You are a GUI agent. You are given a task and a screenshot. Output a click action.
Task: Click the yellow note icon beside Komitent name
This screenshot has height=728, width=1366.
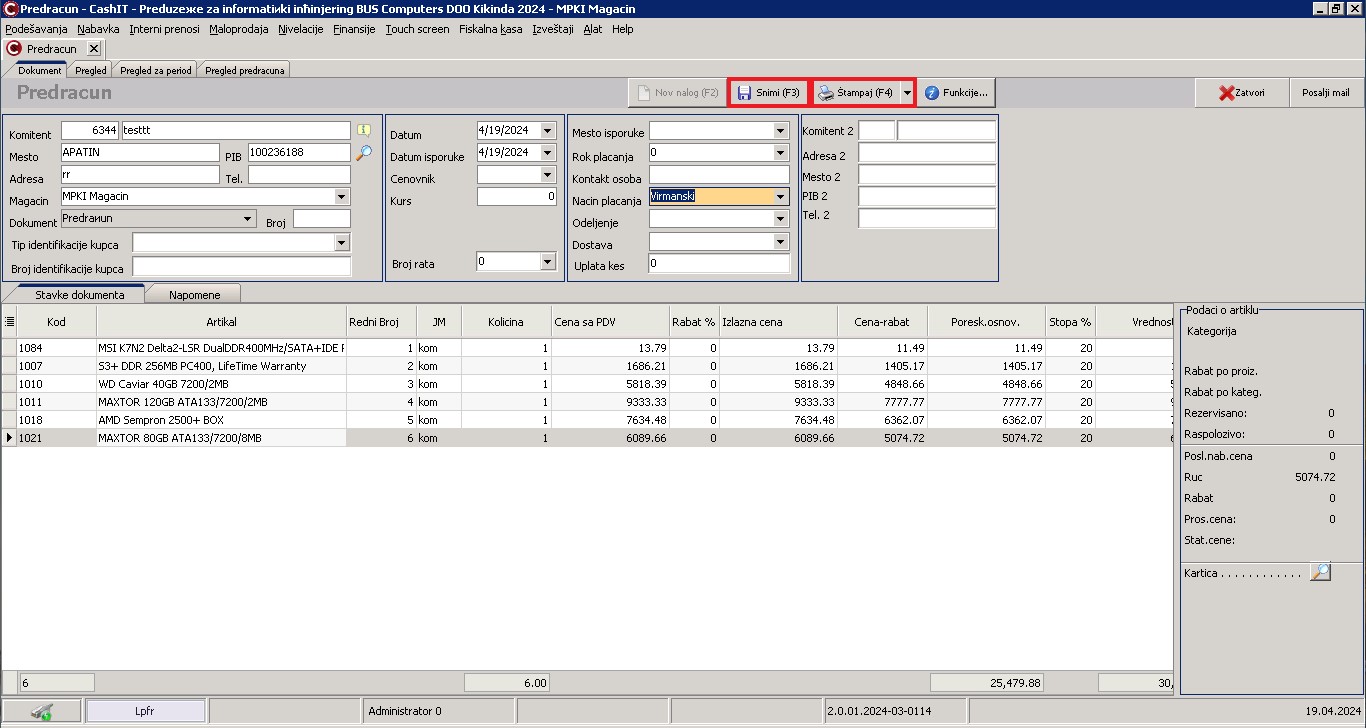(x=364, y=130)
